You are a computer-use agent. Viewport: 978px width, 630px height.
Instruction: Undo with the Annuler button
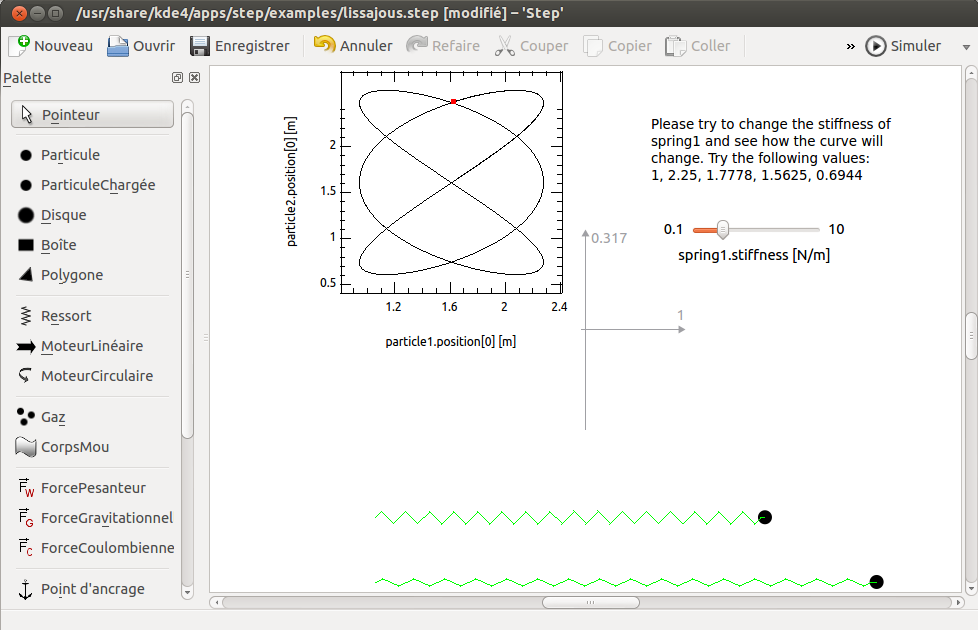pyautogui.click(x=353, y=46)
